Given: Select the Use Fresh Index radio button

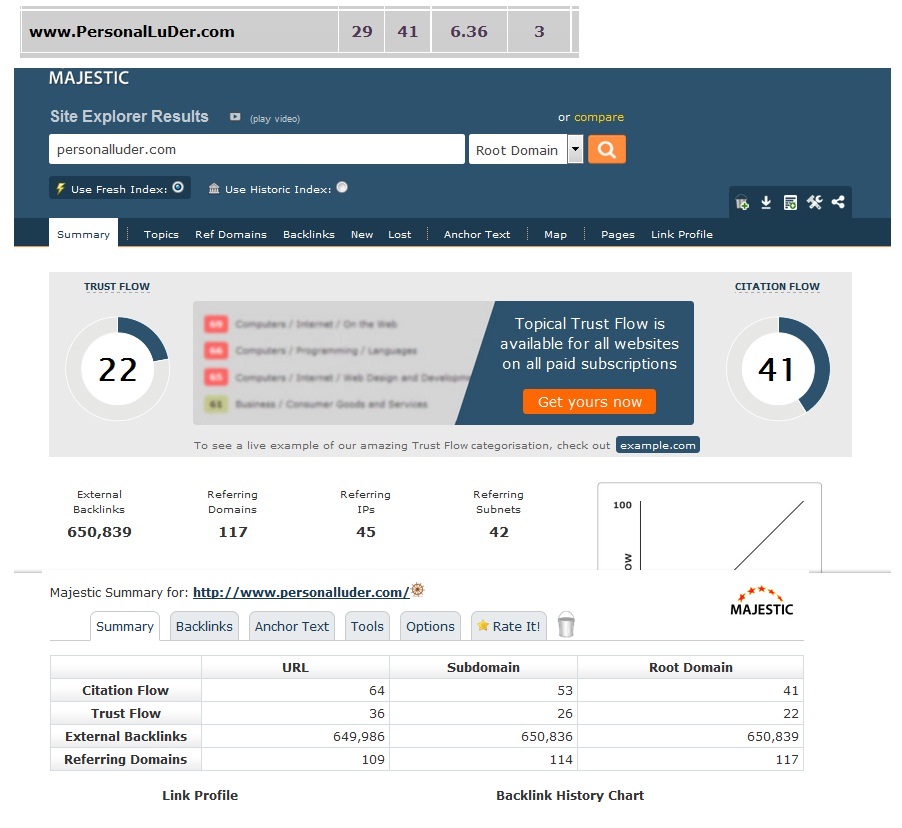Looking at the screenshot, I should tap(178, 187).
